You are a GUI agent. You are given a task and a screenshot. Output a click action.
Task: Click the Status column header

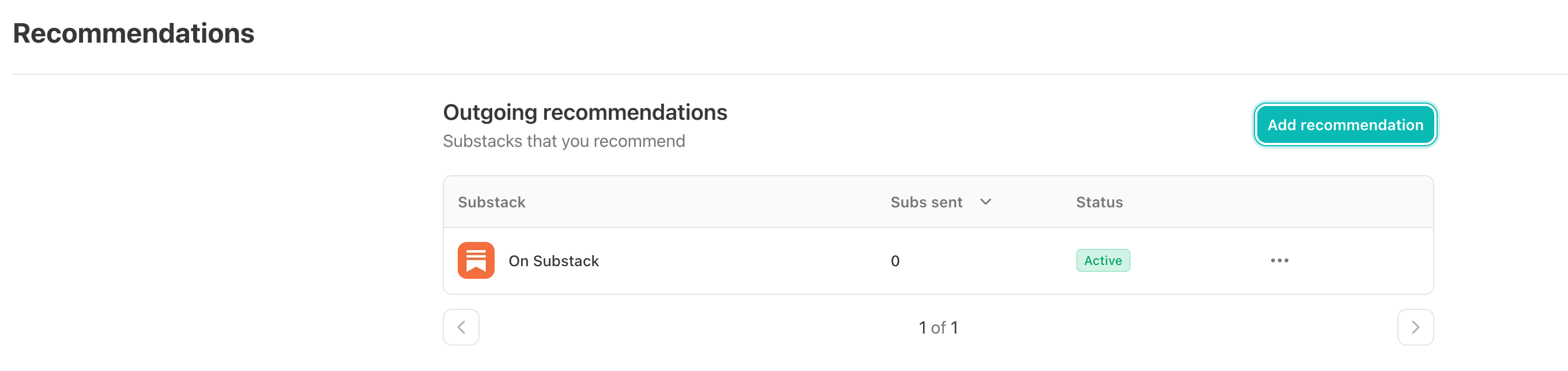click(1099, 202)
